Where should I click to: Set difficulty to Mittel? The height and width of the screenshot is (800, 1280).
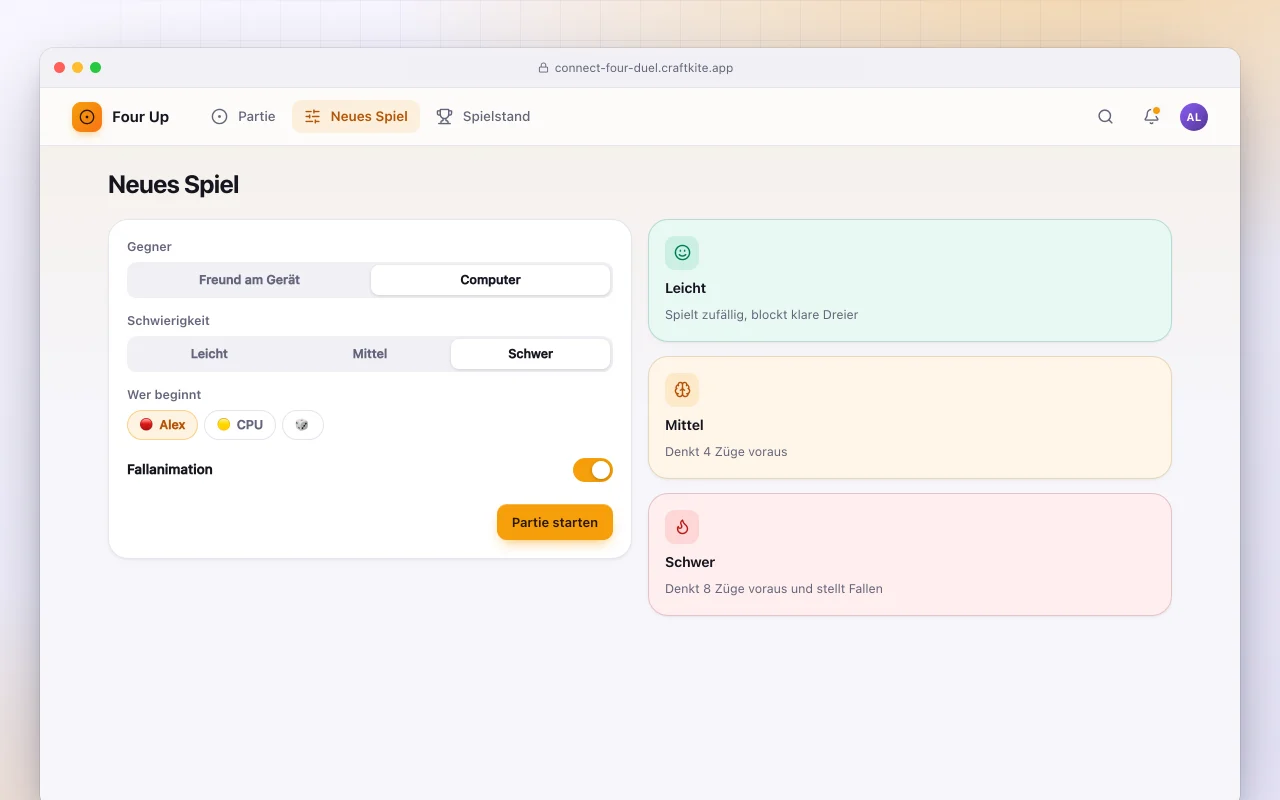370,354
